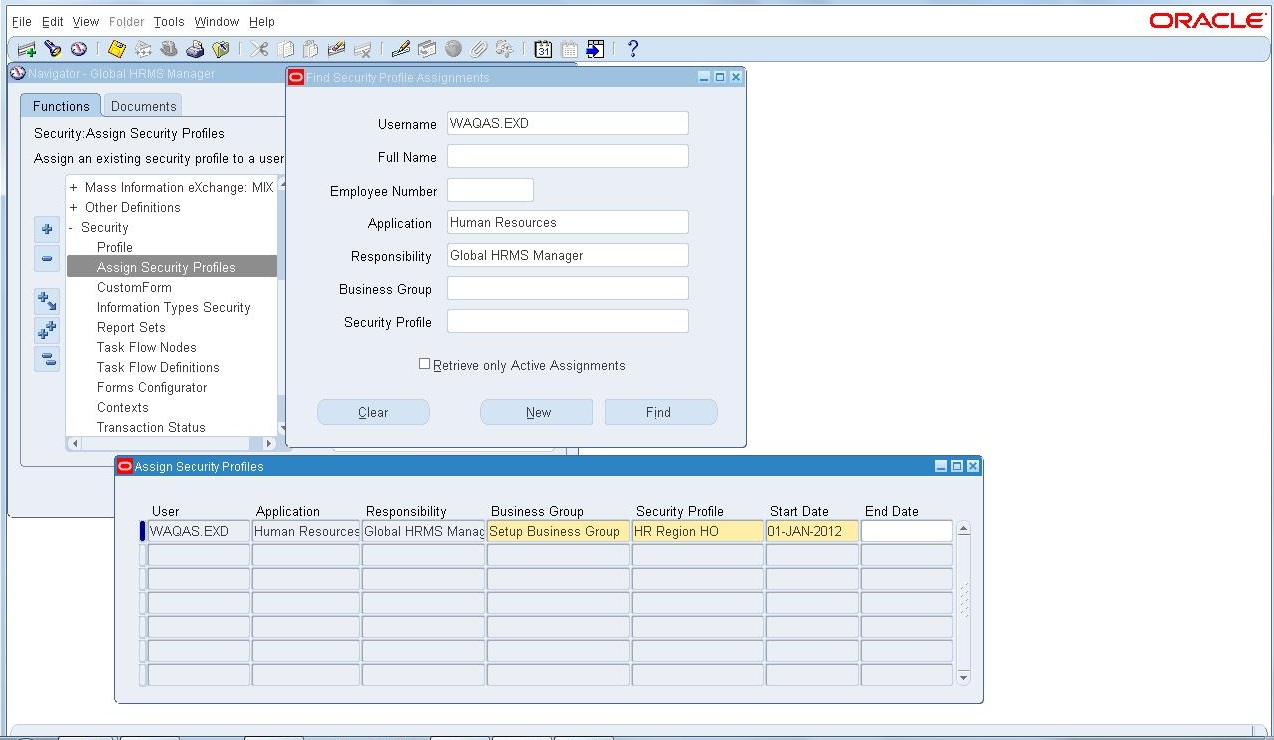The image size is (1274, 740).
Task: Open the File menu
Action: coord(21,21)
